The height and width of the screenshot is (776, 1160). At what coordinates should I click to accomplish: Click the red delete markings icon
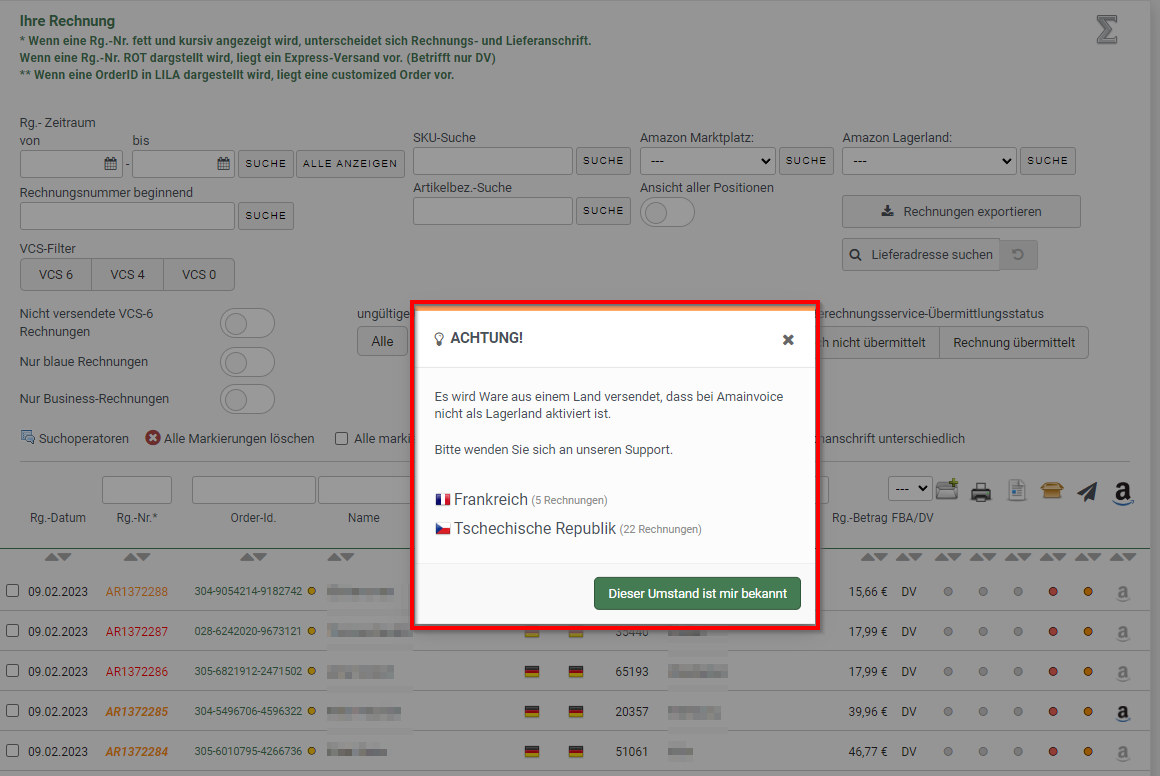pos(153,438)
